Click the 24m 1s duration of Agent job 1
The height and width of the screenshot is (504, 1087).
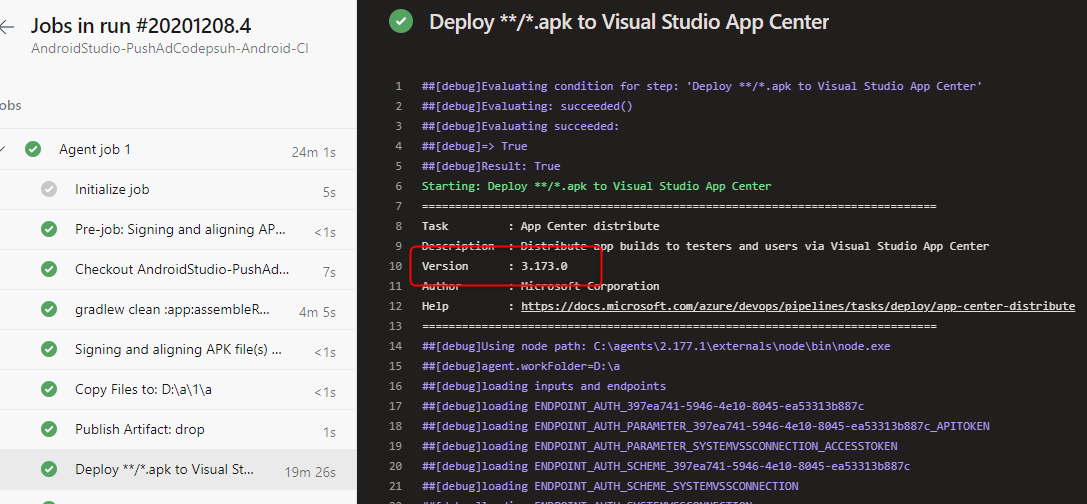[313, 153]
